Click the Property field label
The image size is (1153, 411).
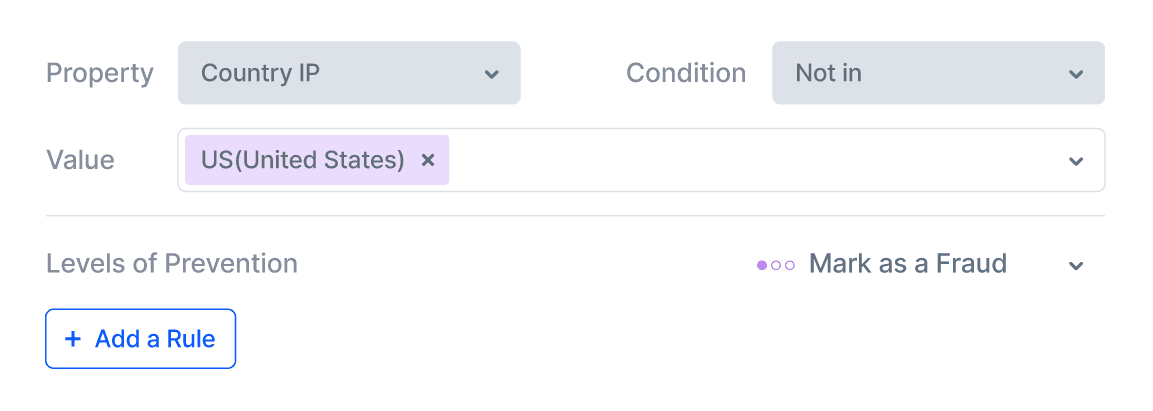coord(100,73)
